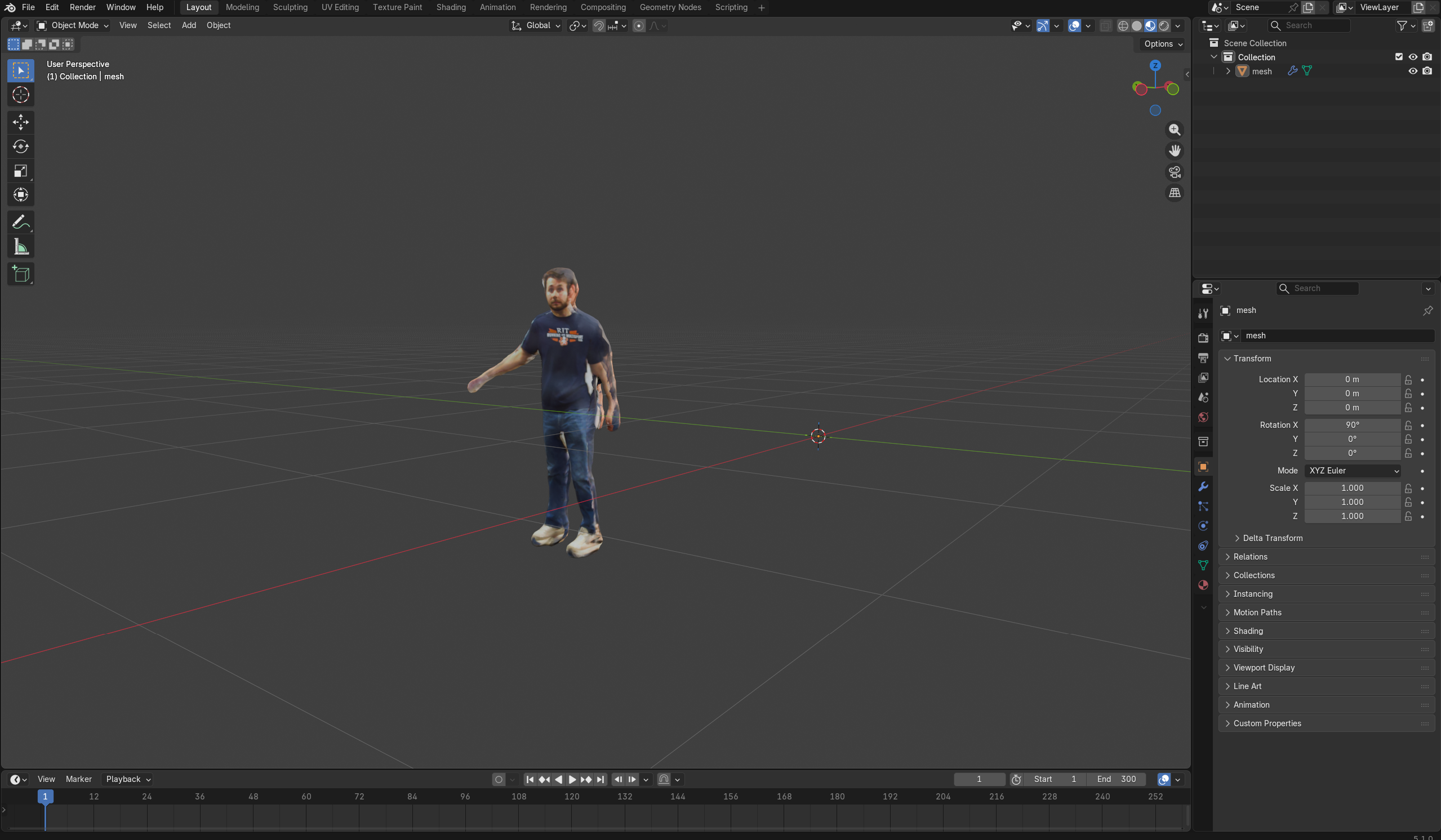
Task: Click the viewport zoom magnifier icon
Action: 1174,129
